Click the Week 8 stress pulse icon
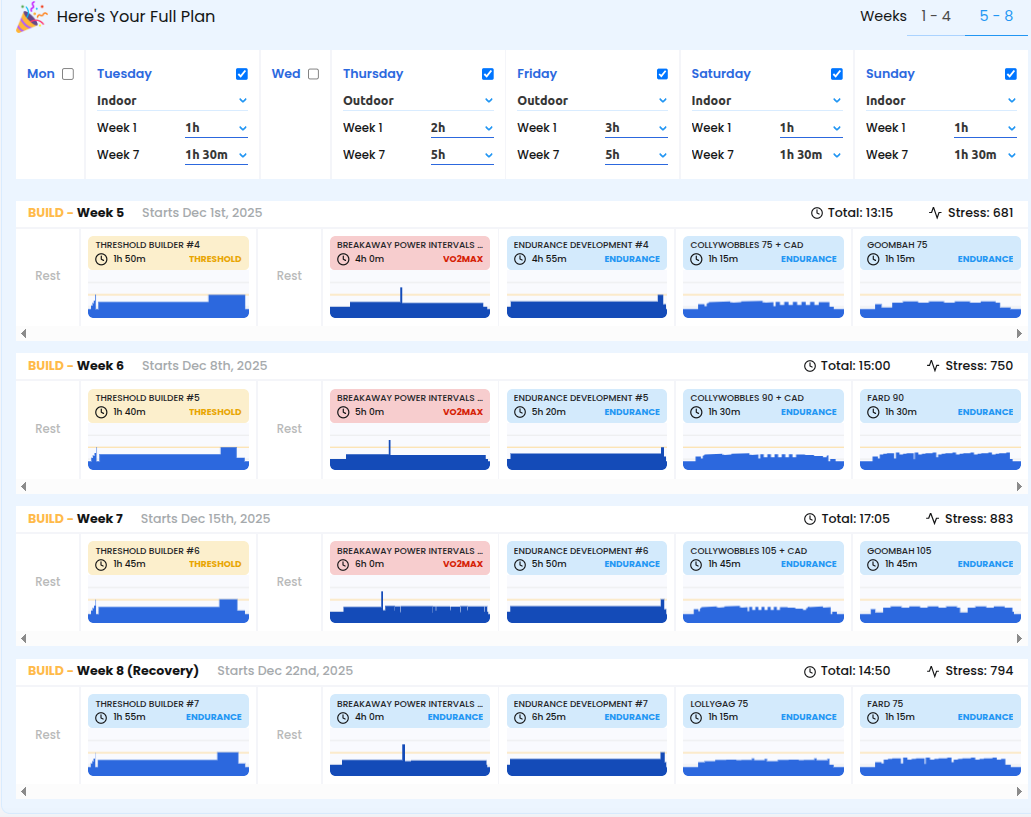The width and height of the screenshot is (1031, 817). (x=934, y=671)
